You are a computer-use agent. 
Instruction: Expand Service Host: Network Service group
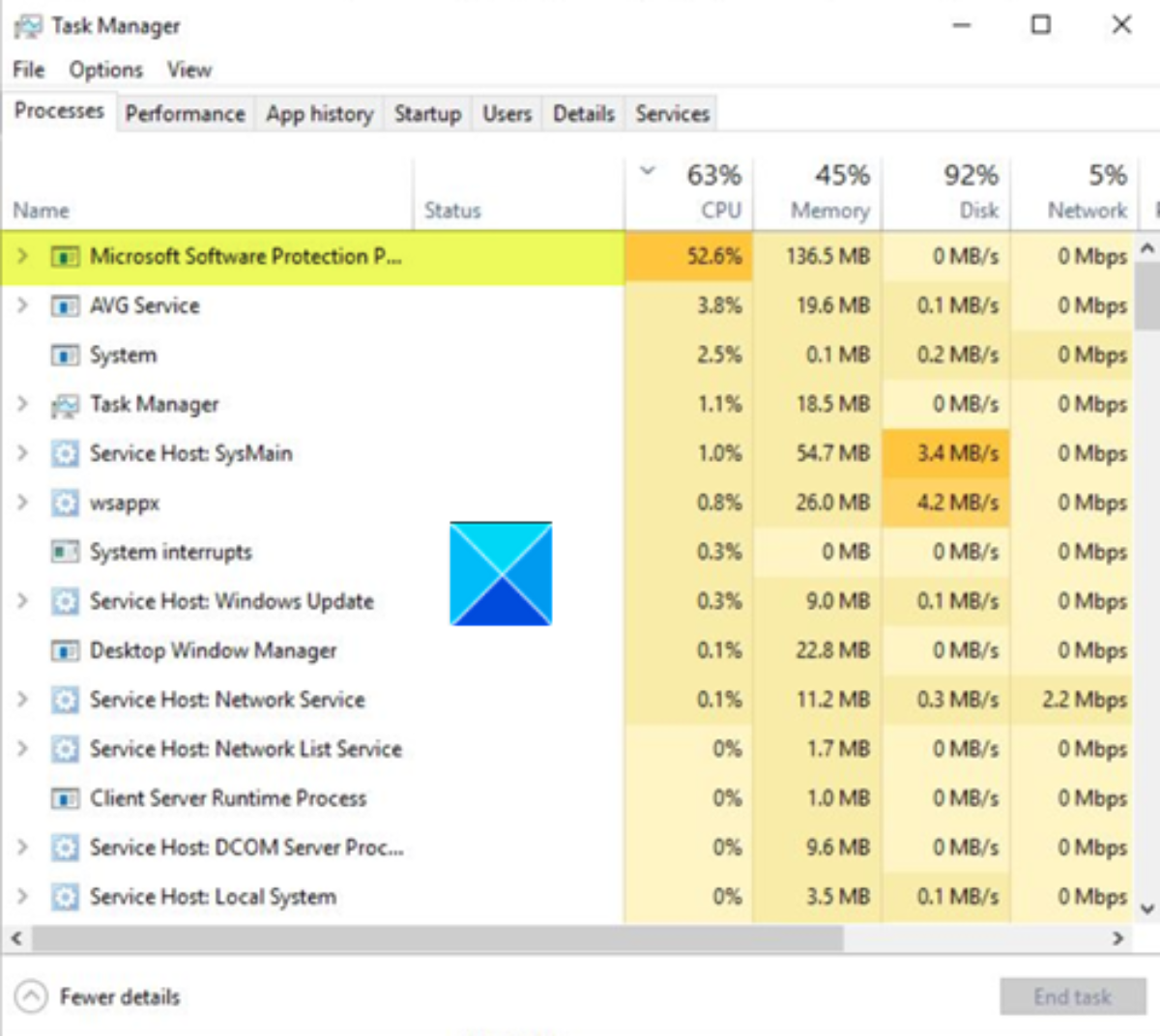tap(22, 699)
